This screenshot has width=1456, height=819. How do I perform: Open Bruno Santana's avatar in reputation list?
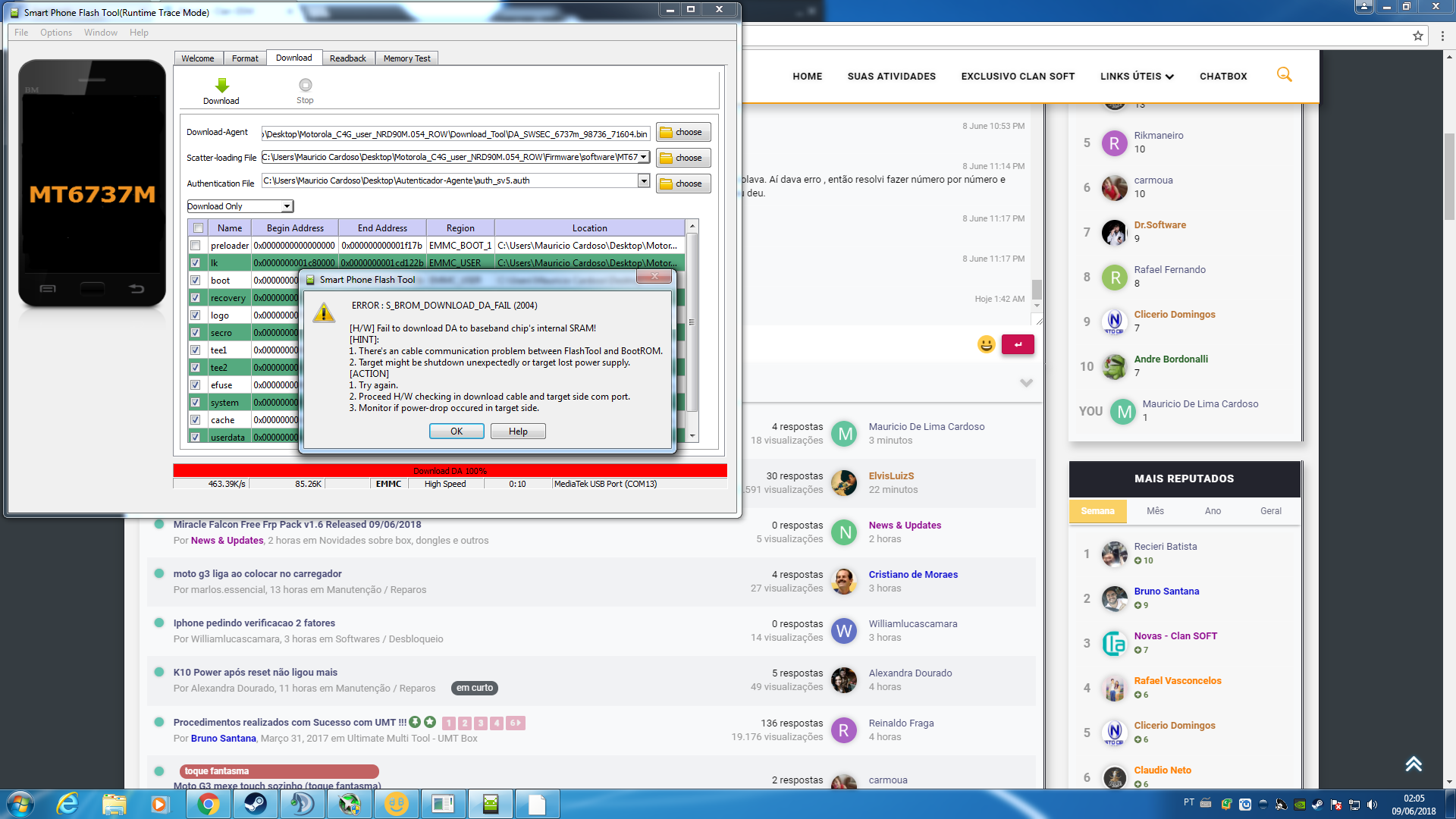coord(1114,598)
